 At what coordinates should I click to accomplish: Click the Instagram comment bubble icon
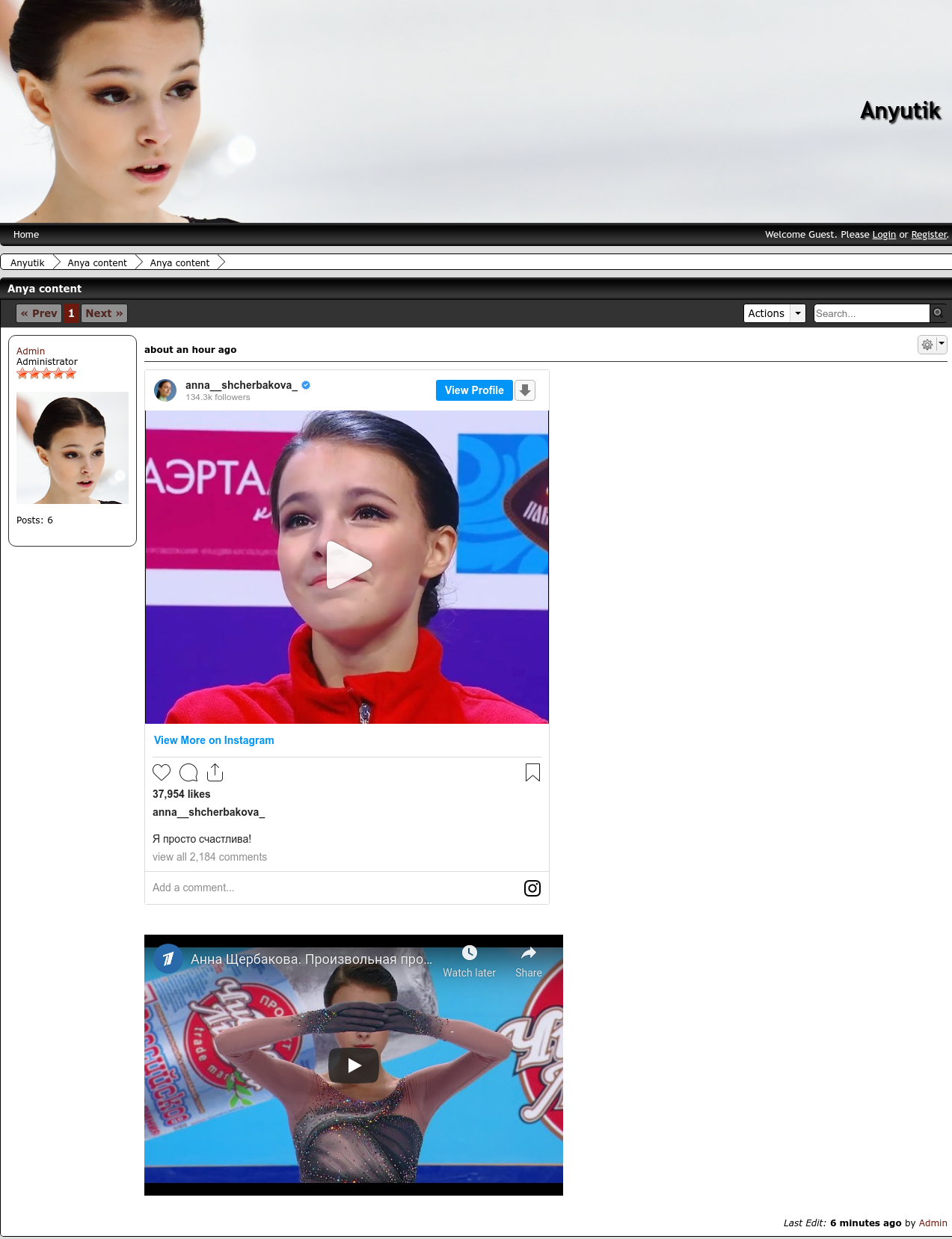click(188, 772)
